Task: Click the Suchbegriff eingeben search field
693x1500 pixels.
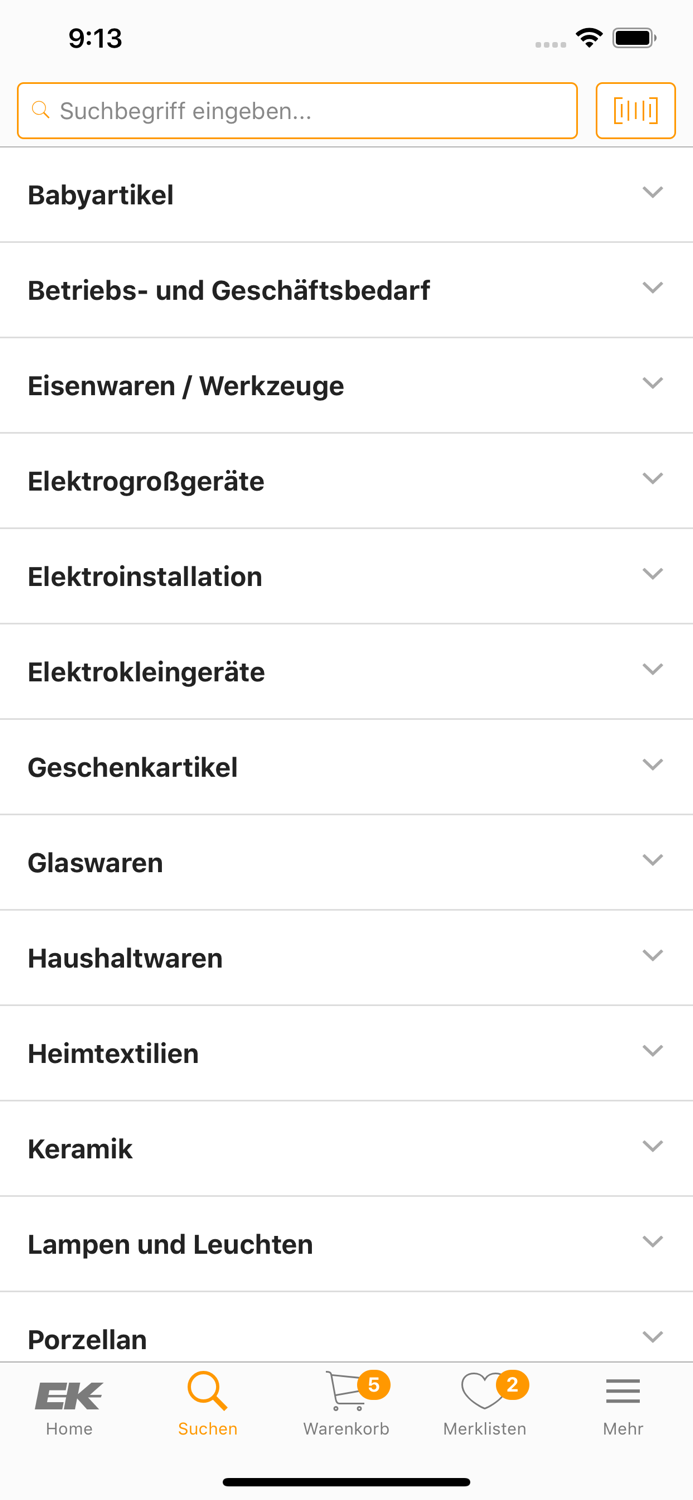Action: click(297, 110)
